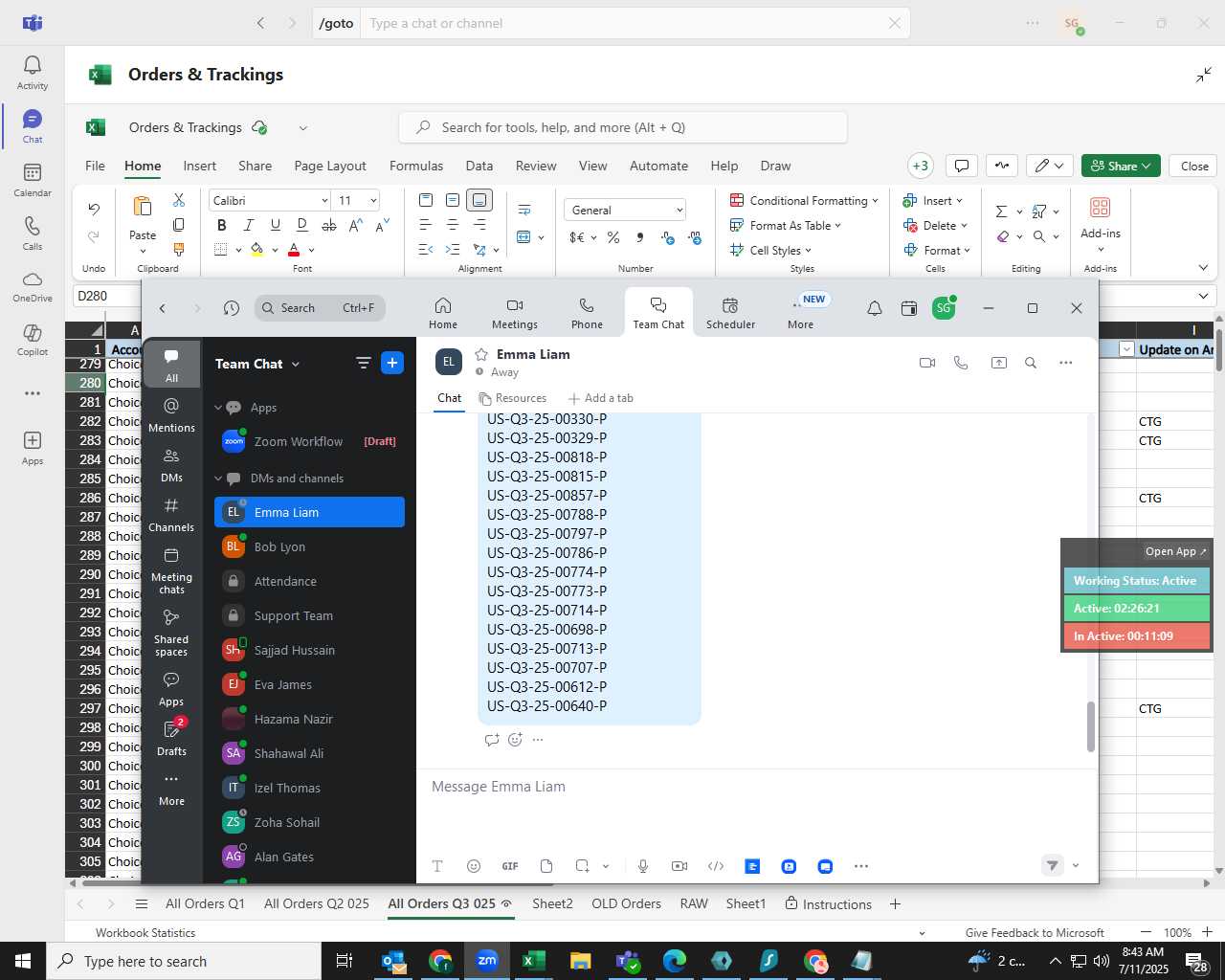Switch to the OLD Orders sheet tab
1225x980 pixels.
point(626,903)
